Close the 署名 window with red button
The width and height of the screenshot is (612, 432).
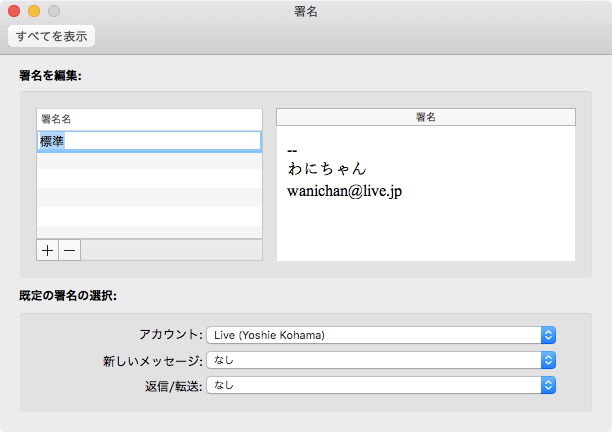14,11
